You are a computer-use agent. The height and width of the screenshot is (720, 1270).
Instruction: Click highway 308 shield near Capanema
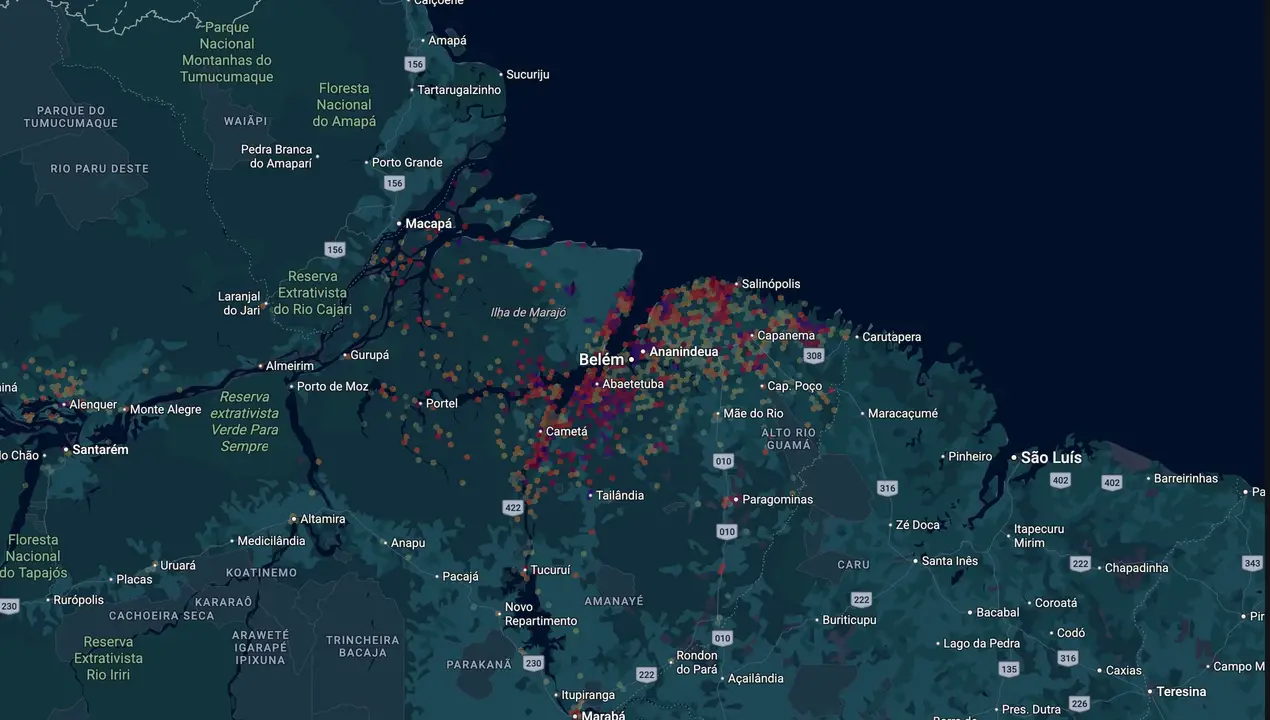(814, 356)
